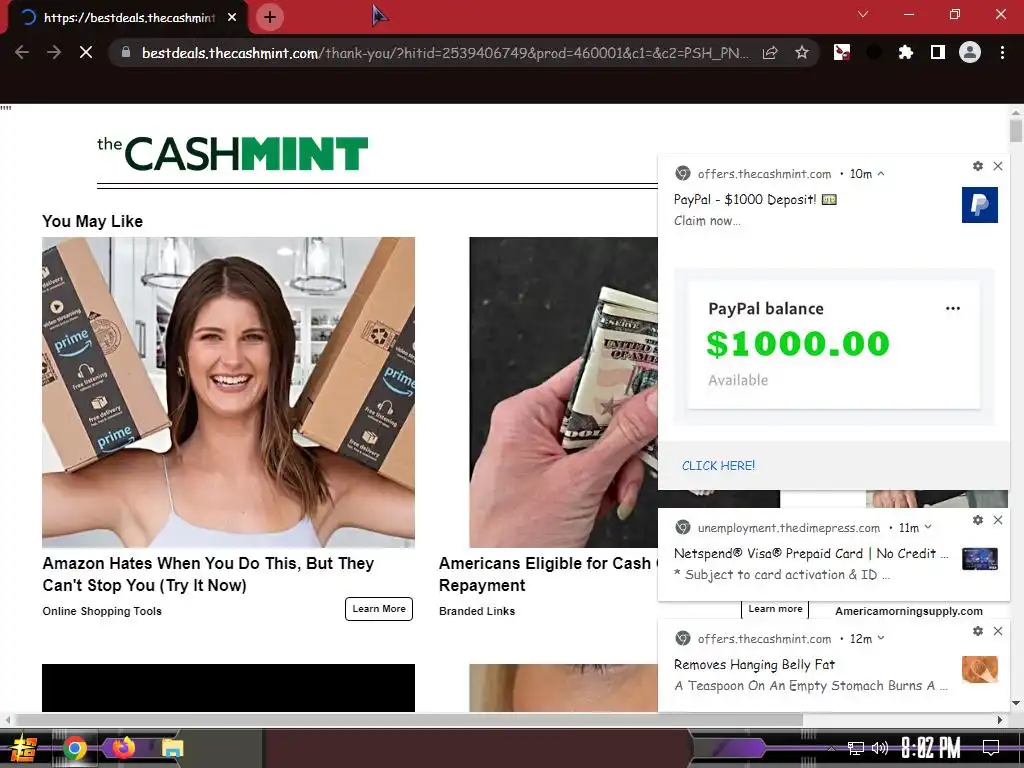Open File Explorer from the taskbar

click(x=172, y=748)
